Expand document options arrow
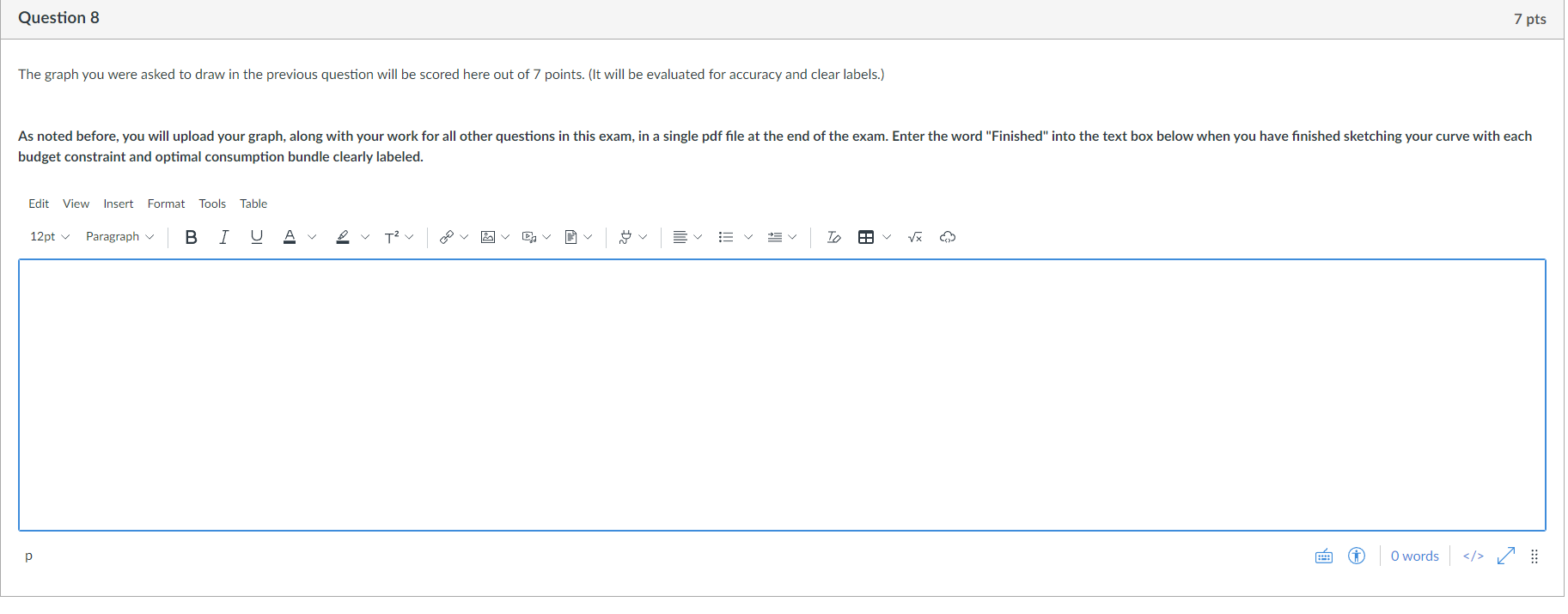Screen dimensions: 1568x614 click(x=588, y=237)
